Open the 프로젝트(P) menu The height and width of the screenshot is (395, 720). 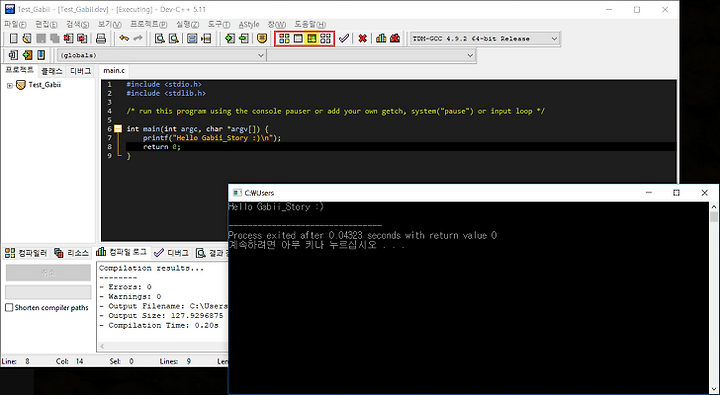(x=149, y=24)
